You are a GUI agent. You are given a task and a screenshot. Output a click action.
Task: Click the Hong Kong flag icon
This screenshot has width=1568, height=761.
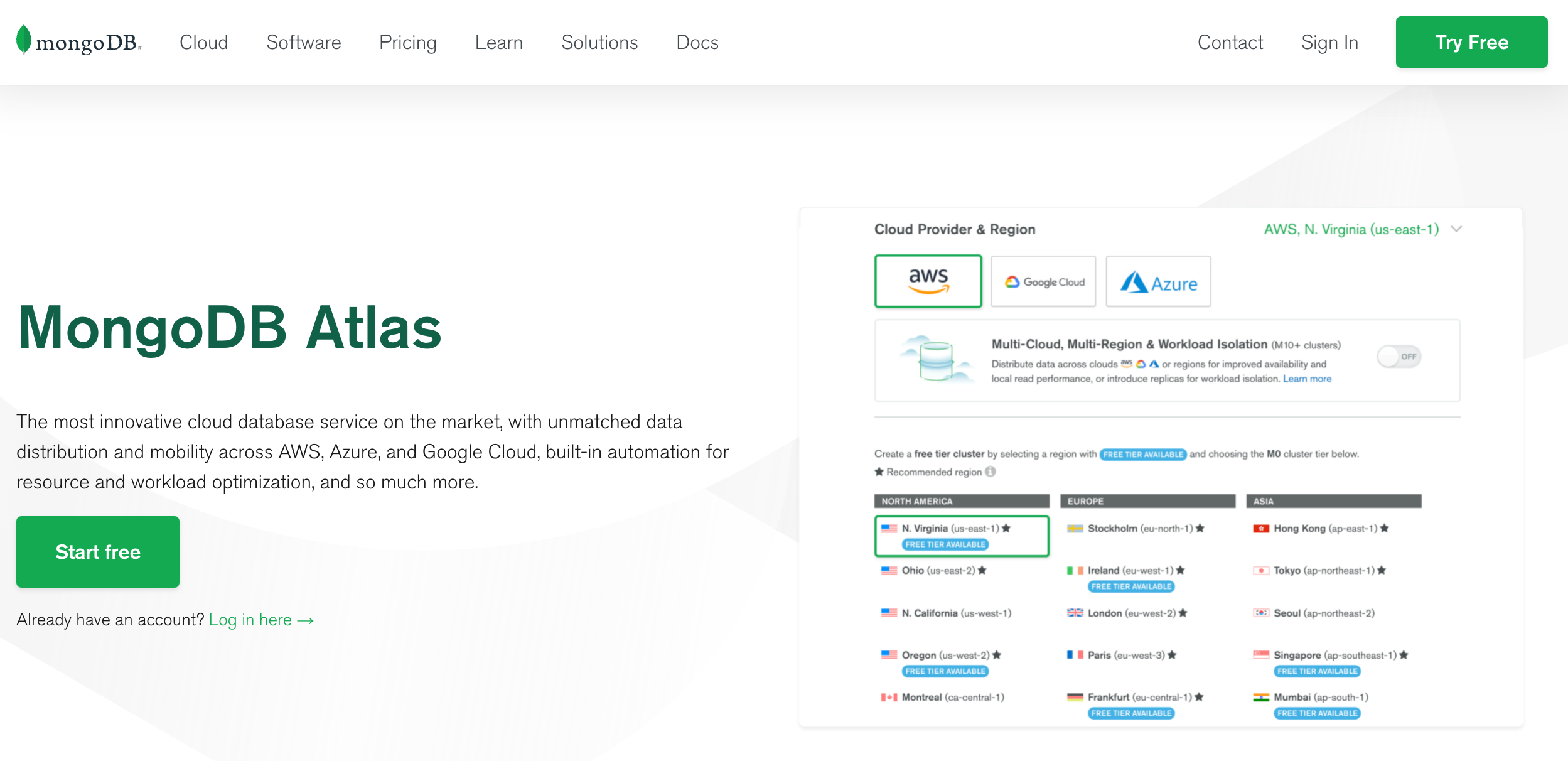1260,529
